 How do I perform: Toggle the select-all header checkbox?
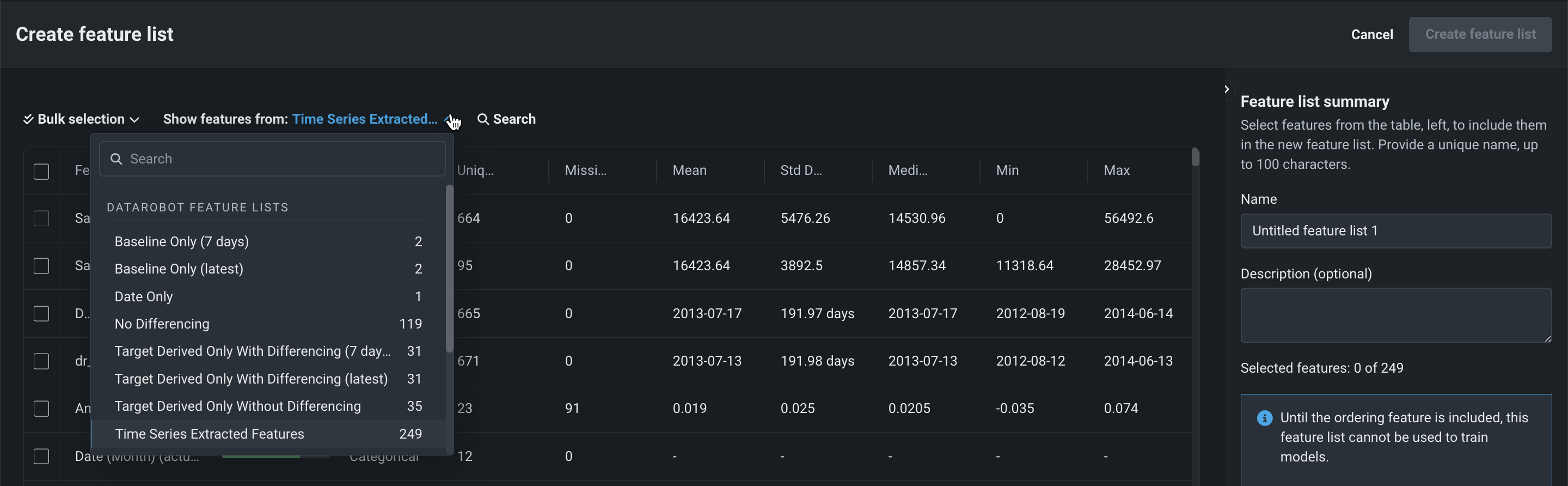(41, 171)
